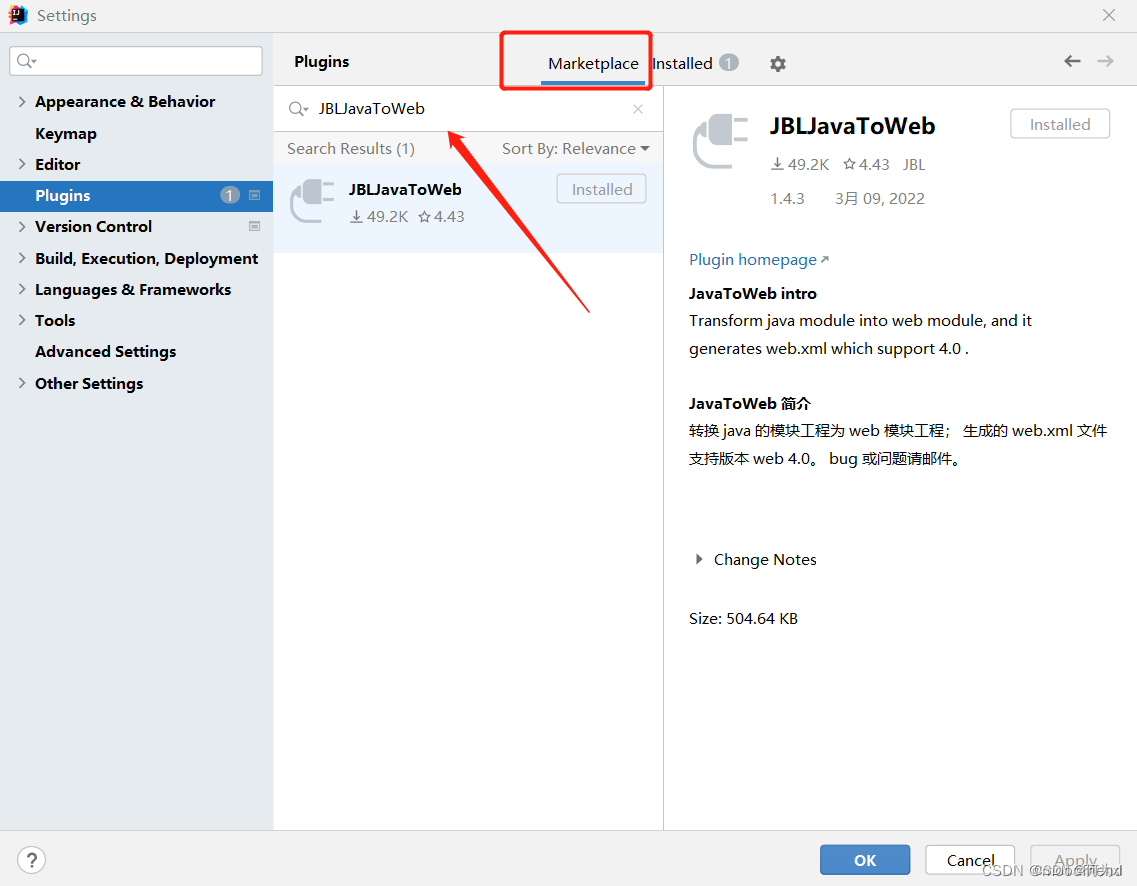Go forward with the right arrow

[1105, 61]
